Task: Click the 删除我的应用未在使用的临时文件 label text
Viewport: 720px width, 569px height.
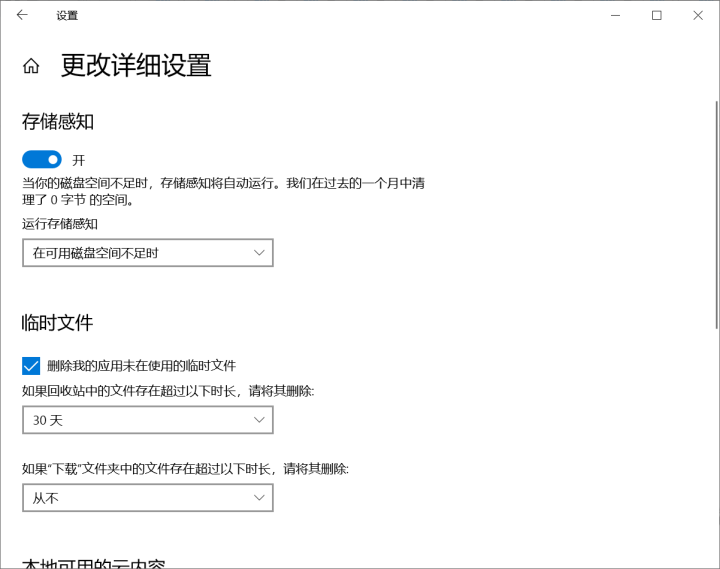Action: pos(141,366)
